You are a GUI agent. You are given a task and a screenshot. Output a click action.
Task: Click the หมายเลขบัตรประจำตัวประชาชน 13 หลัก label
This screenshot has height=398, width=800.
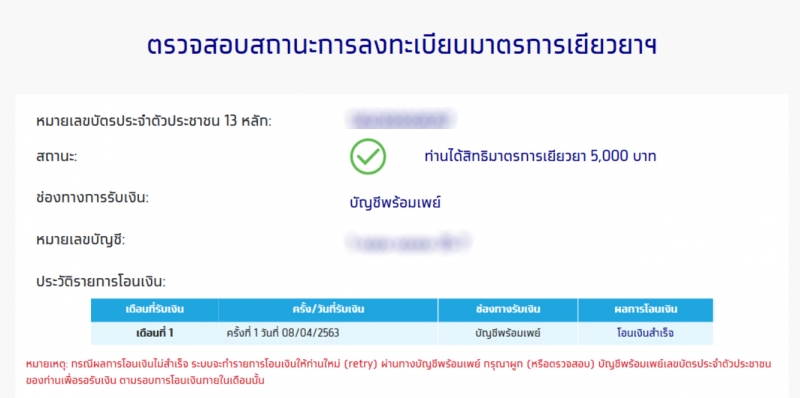click(x=154, y=122)
